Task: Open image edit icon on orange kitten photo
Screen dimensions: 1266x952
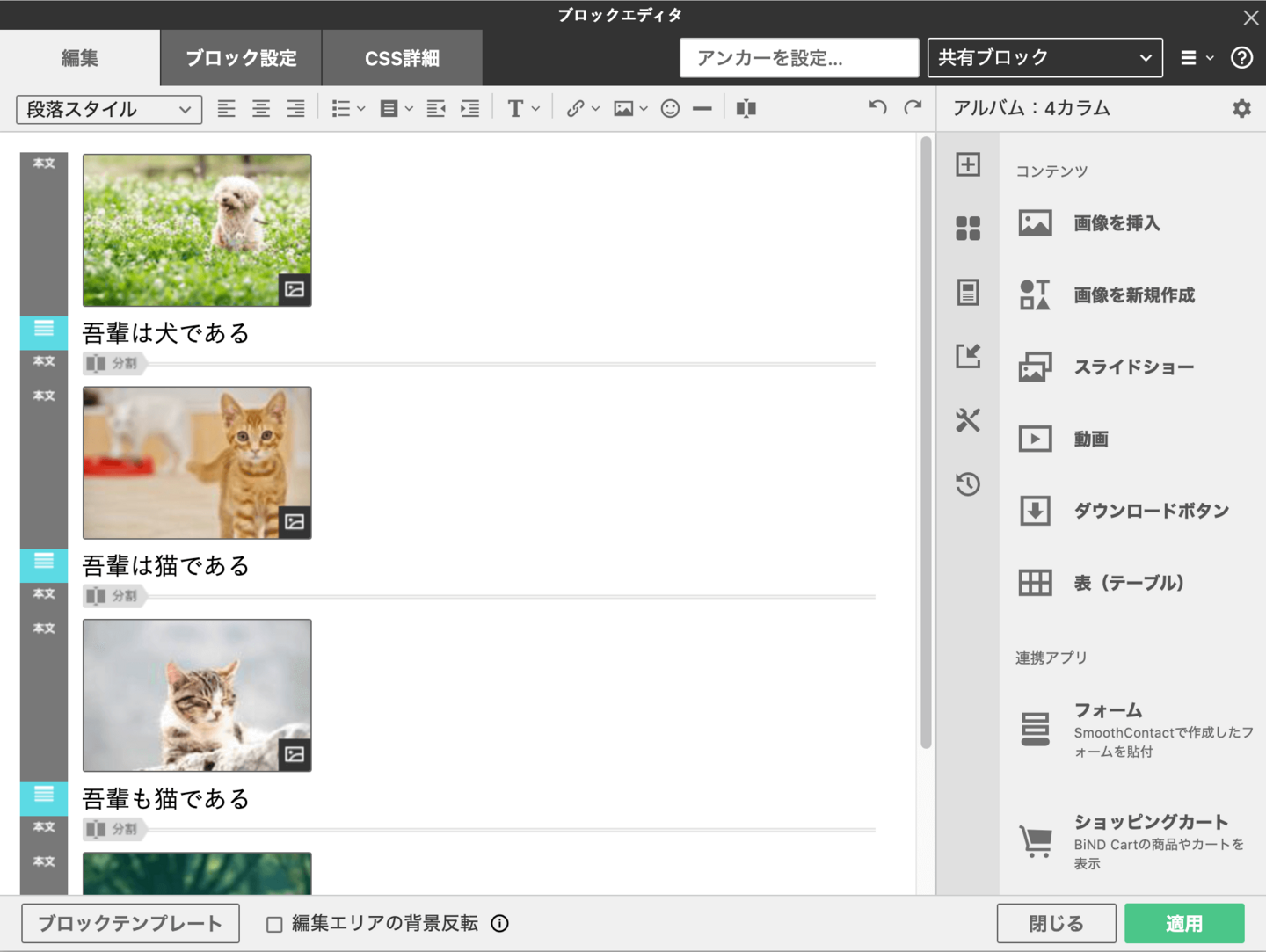Action: 295,522
